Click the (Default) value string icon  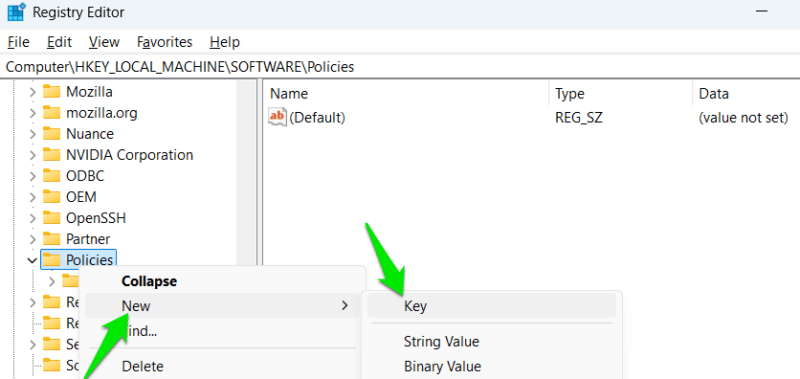(277, 117)
